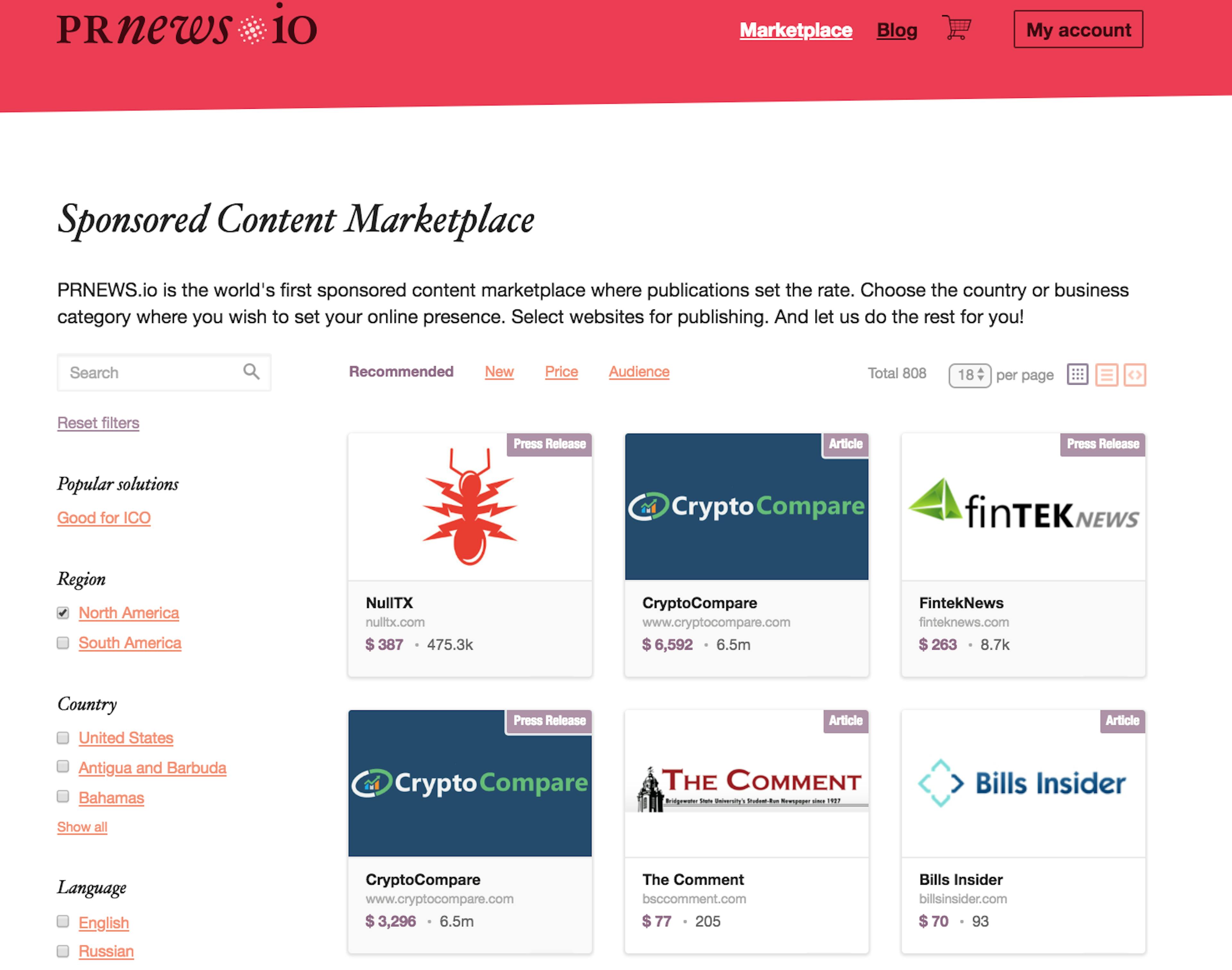This screenshot has width=1232, height=970.
Task: Switch to grid view layout icon
Action: tap(1077, 374)
